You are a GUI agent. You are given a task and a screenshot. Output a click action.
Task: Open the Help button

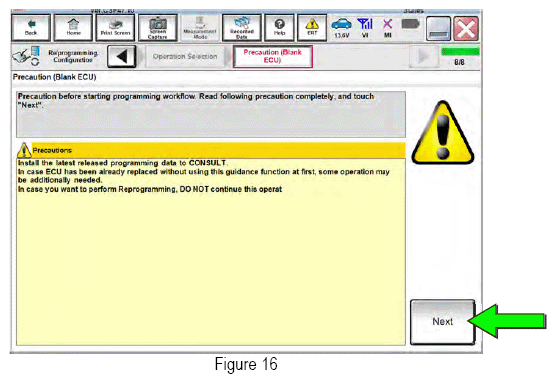(x=279, y=28)
